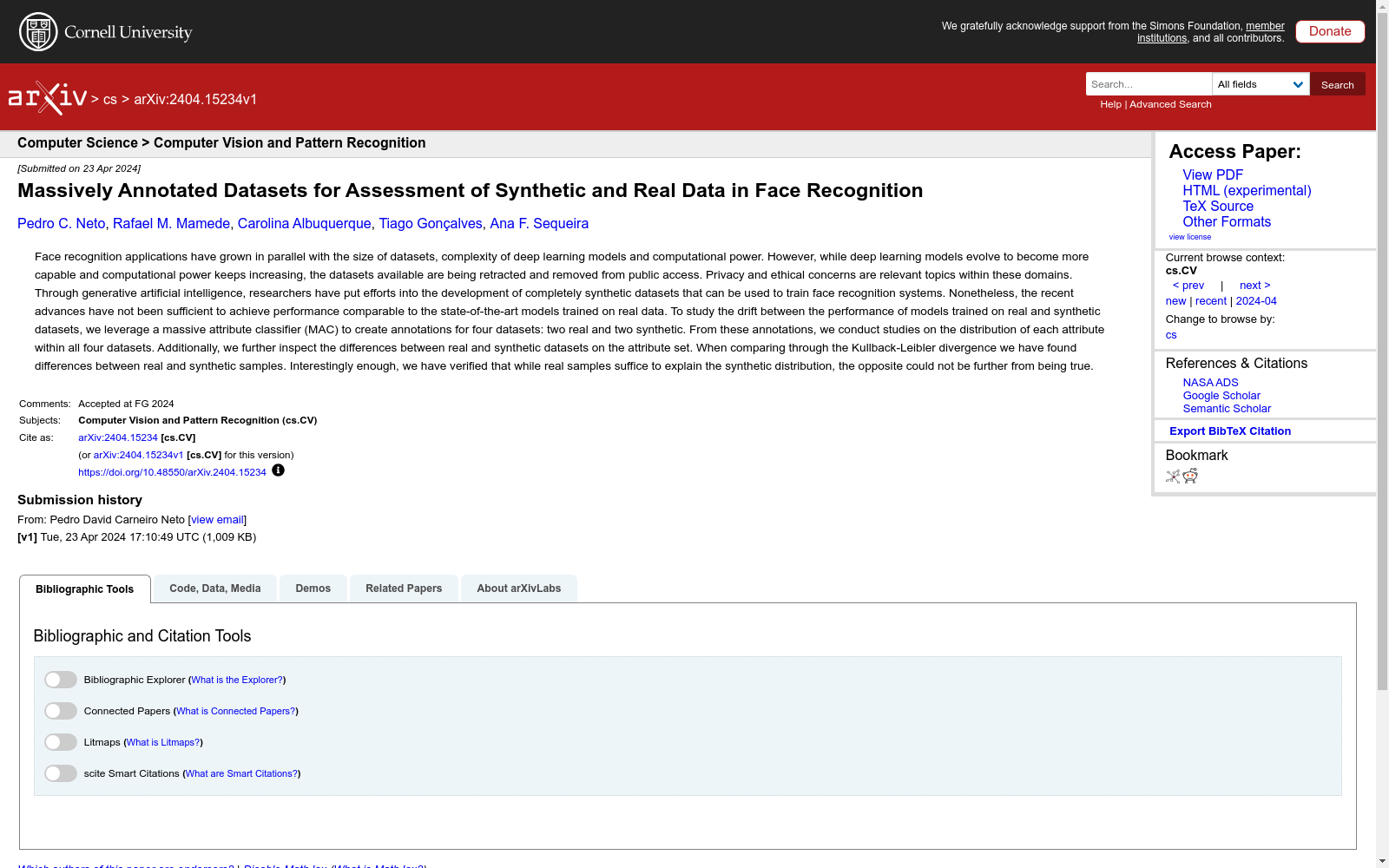The image size is (1389, 868).
Task: Select the Bibliographic Tools tab
Action: [x=85, y=589]
